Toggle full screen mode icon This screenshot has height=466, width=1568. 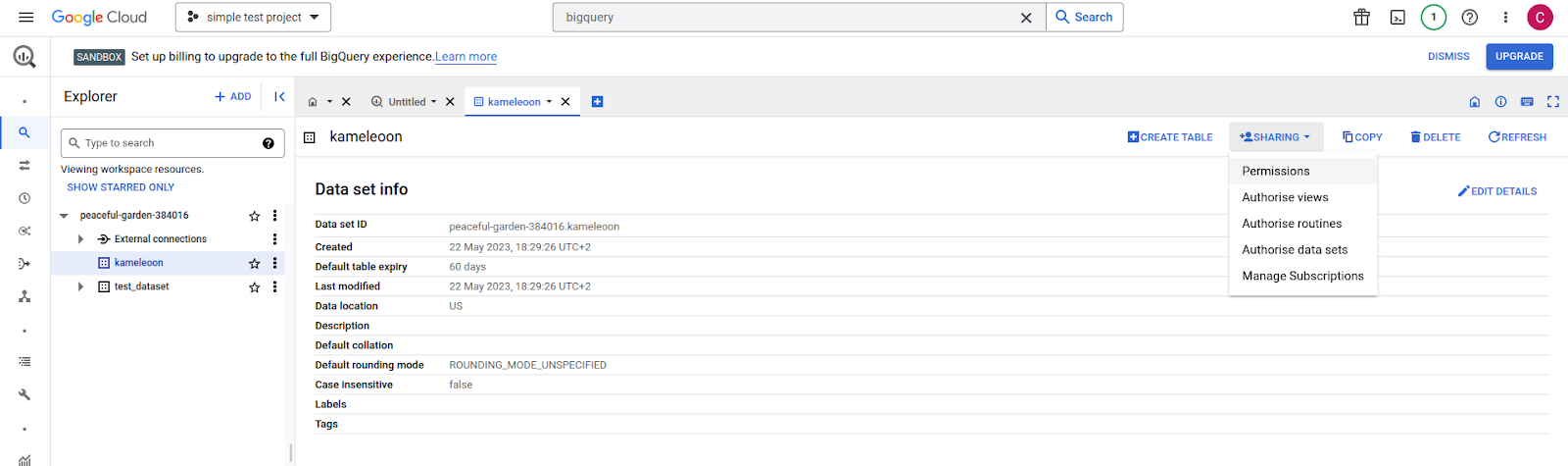click(x=1552, y=102)
